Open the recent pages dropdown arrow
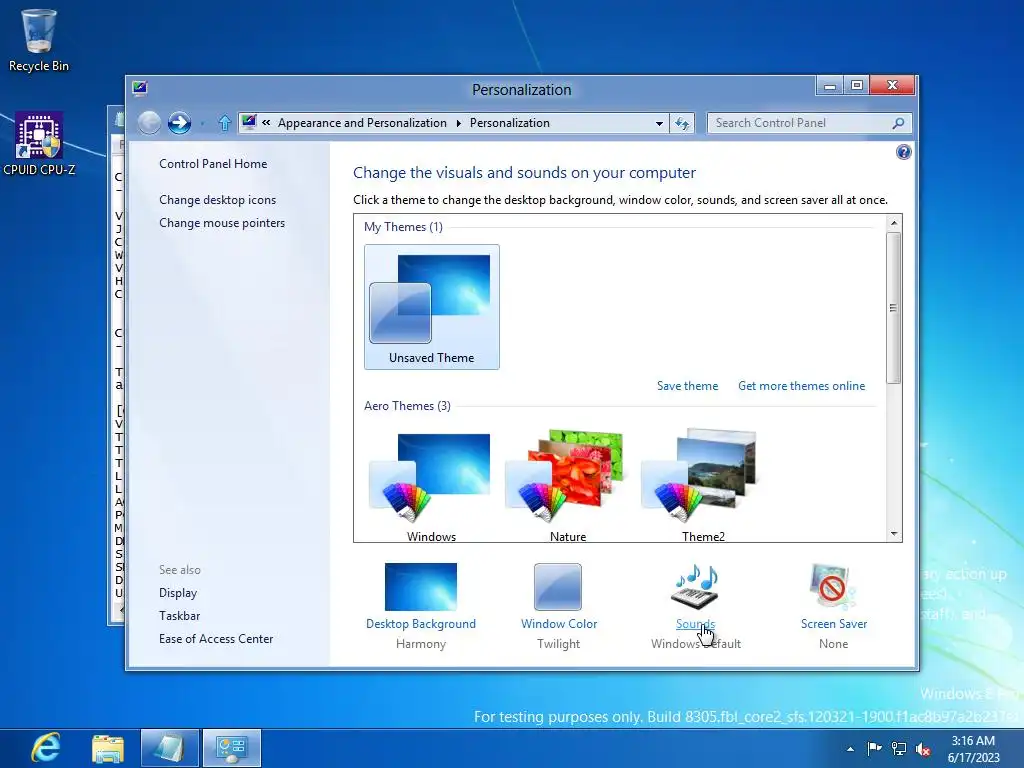Screen dimensions: 1024x768 (x=202, y=123)
